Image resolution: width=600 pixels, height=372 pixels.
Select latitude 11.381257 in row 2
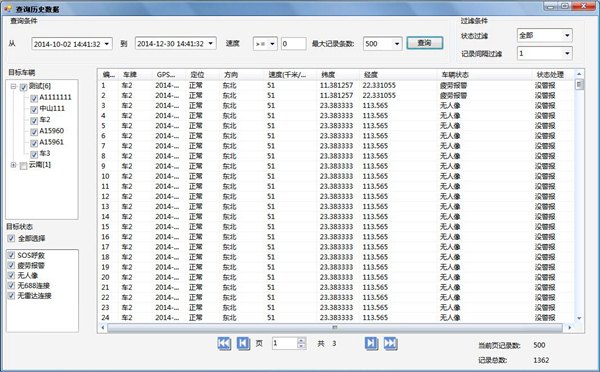[x=336, y=95]
